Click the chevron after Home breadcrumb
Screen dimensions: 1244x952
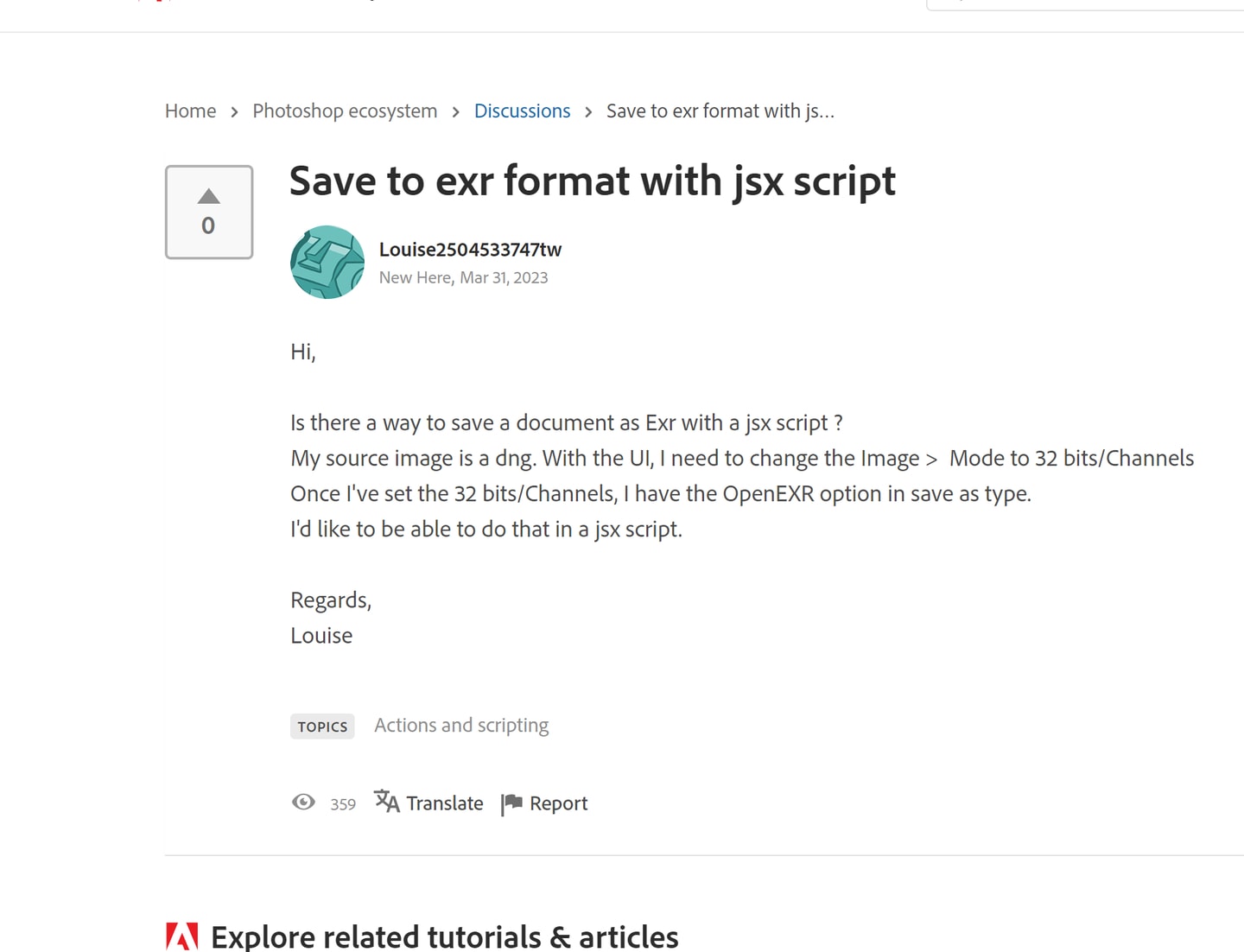click(235, 112)
